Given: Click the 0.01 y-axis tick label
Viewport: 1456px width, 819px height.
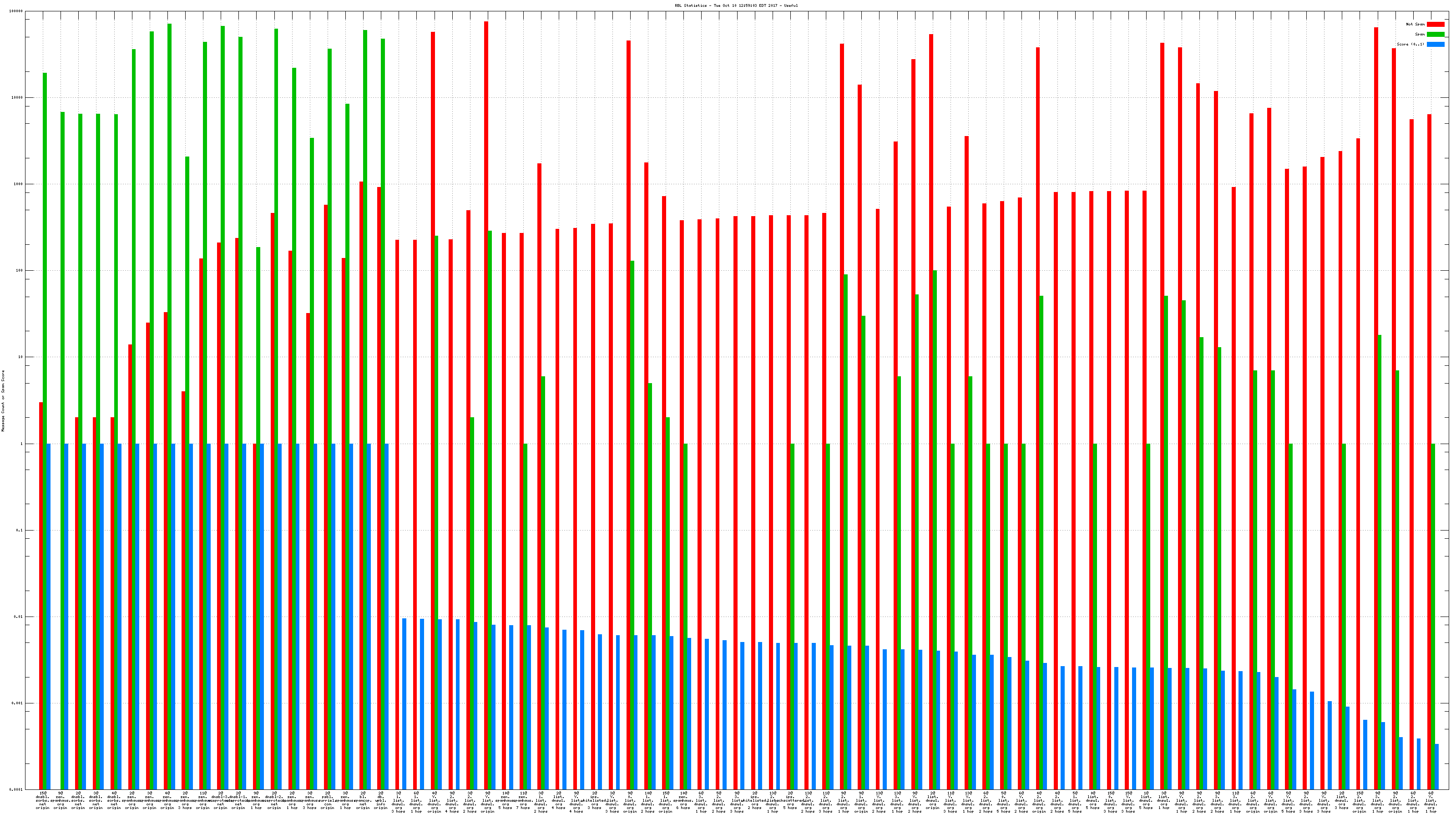Looking at the screenshot, I should click(18, 617).
